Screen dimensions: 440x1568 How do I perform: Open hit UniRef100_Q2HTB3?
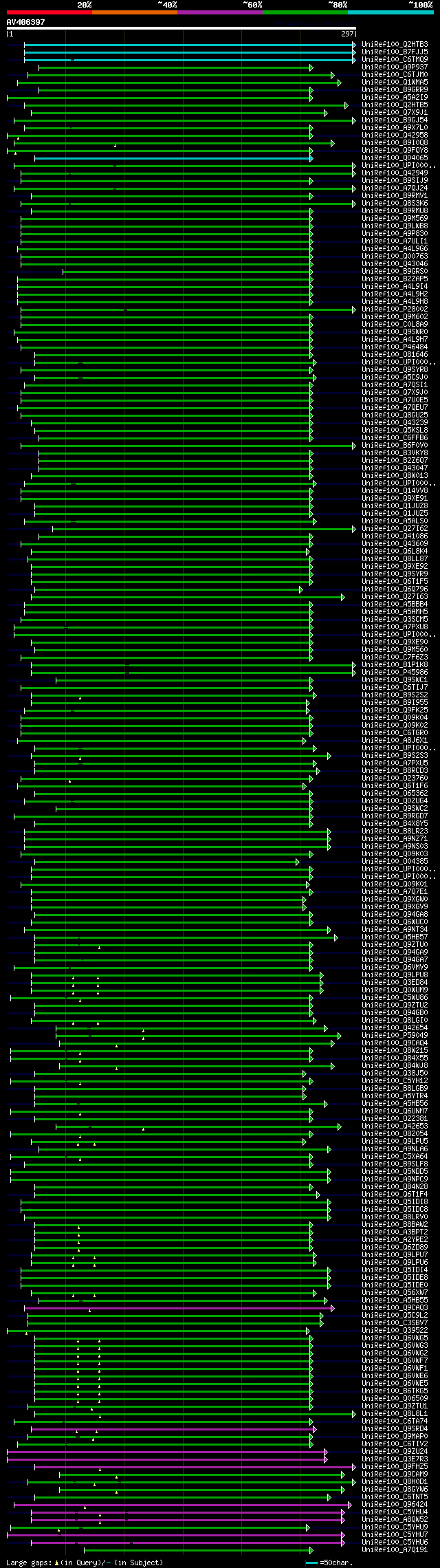(x=395, y=45)
